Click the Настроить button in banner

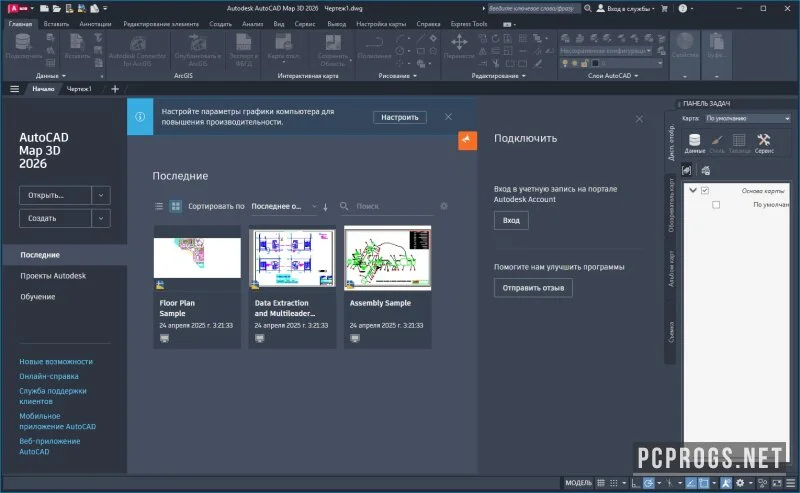pyautogui.click(x=399, y=117)
